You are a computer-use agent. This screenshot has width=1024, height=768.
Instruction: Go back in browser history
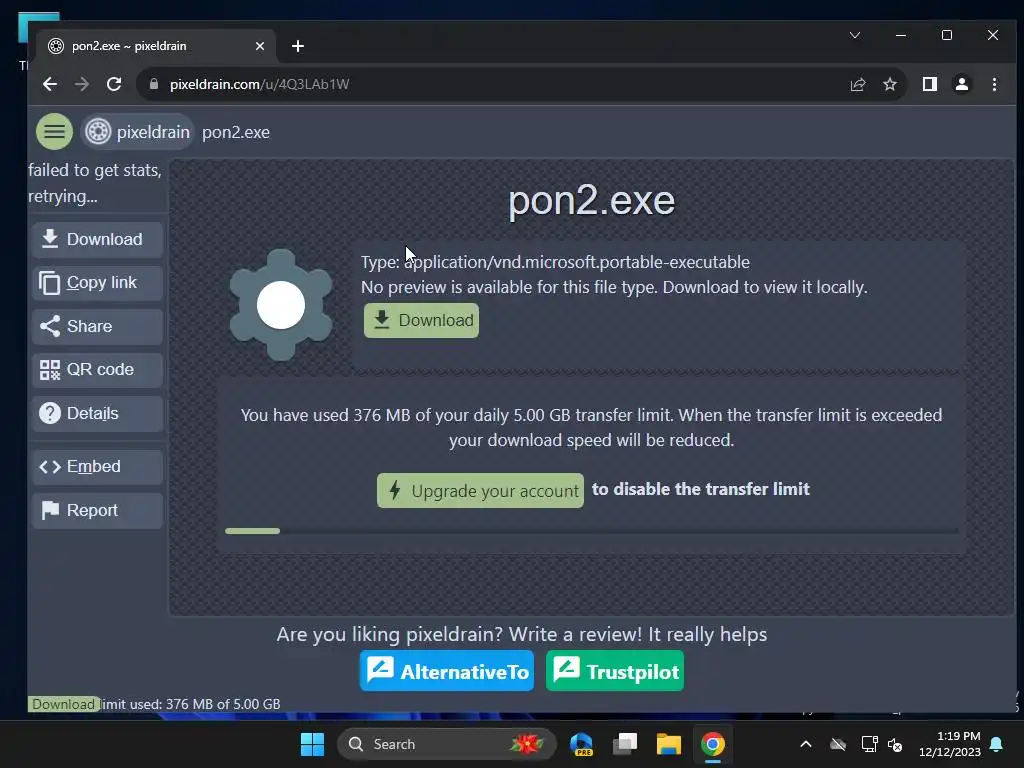50,84
